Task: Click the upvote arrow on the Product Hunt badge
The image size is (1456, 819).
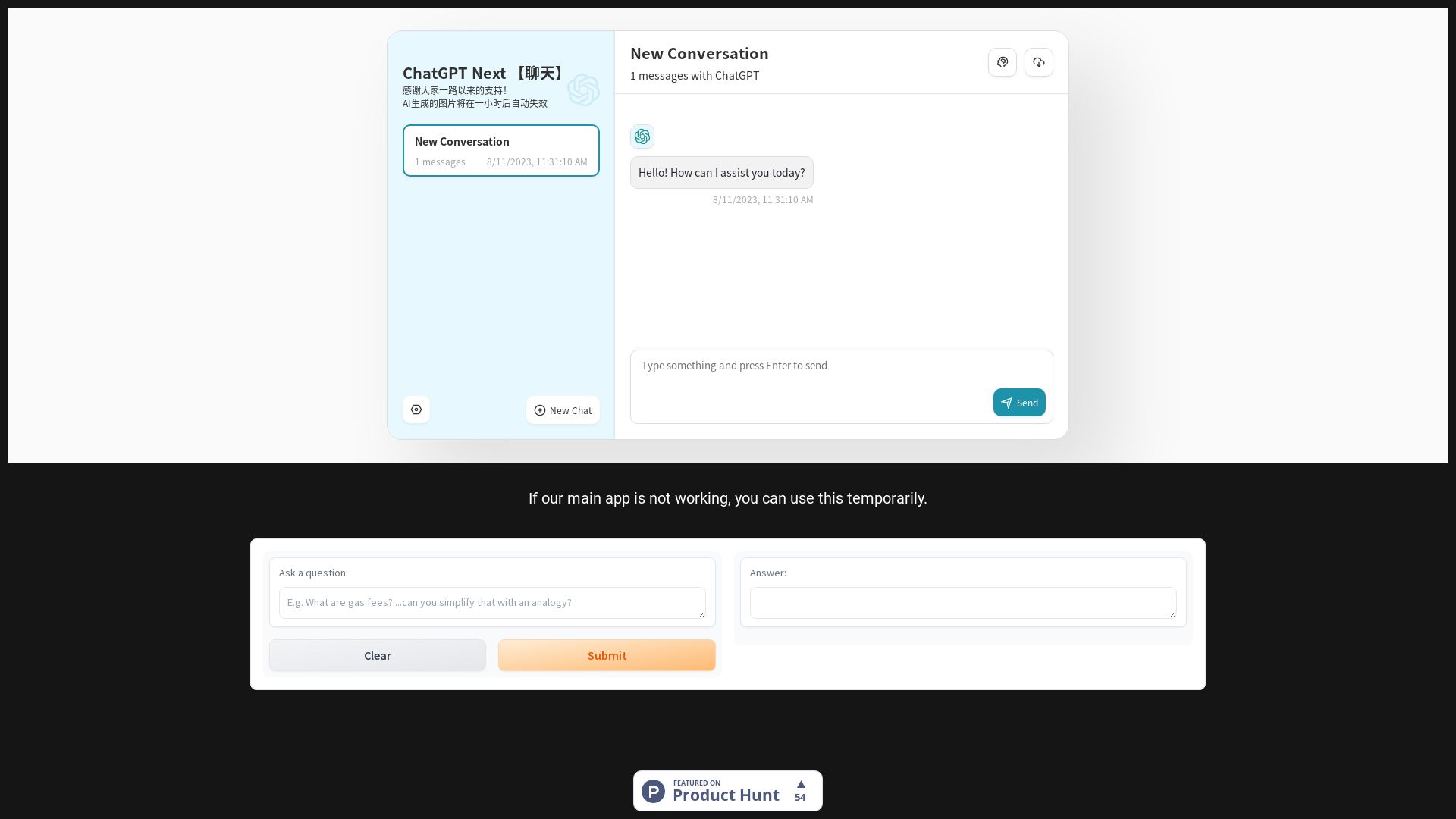Action: [800, 784]
